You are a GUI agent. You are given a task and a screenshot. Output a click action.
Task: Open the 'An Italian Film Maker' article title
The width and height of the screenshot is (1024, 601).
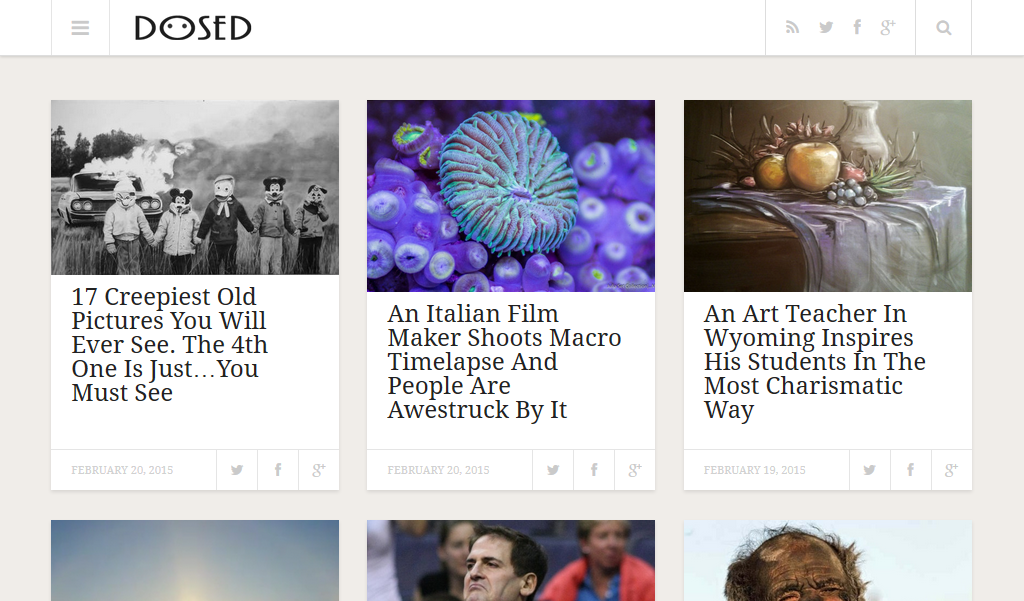pos(504,362)
